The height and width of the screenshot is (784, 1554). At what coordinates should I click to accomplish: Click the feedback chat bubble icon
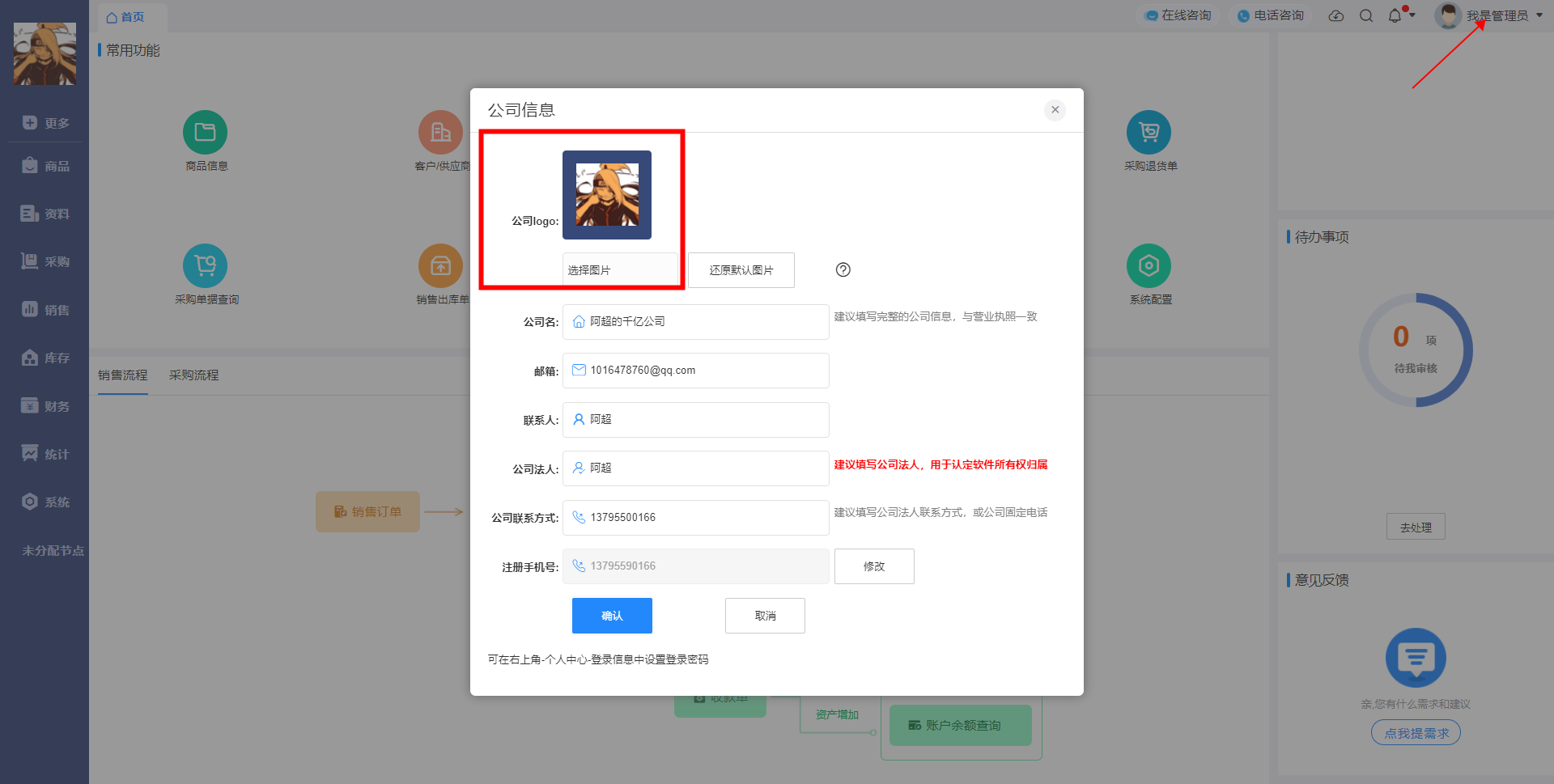[x=1416, y=658]
